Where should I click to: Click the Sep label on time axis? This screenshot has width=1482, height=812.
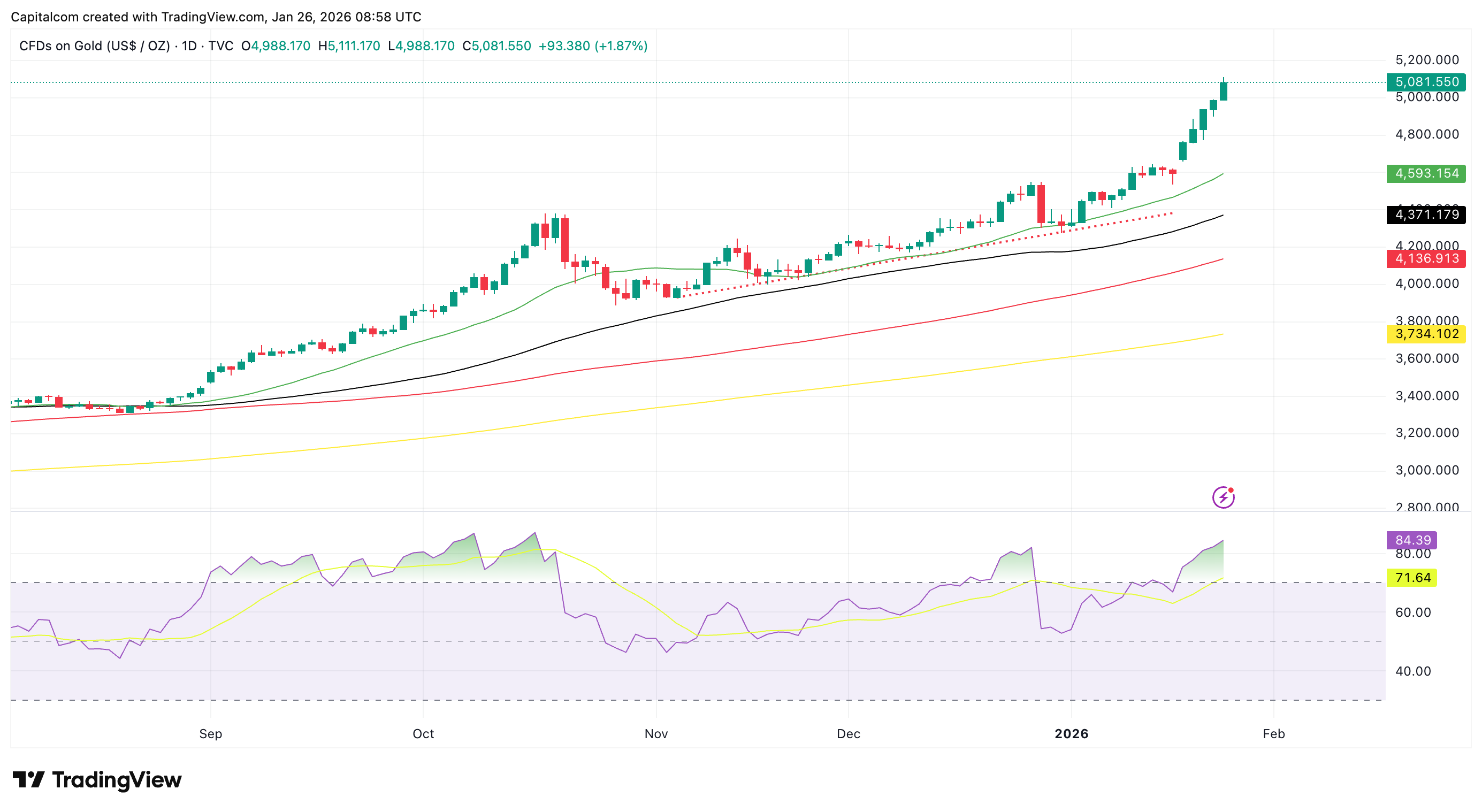tap(211, 734)
